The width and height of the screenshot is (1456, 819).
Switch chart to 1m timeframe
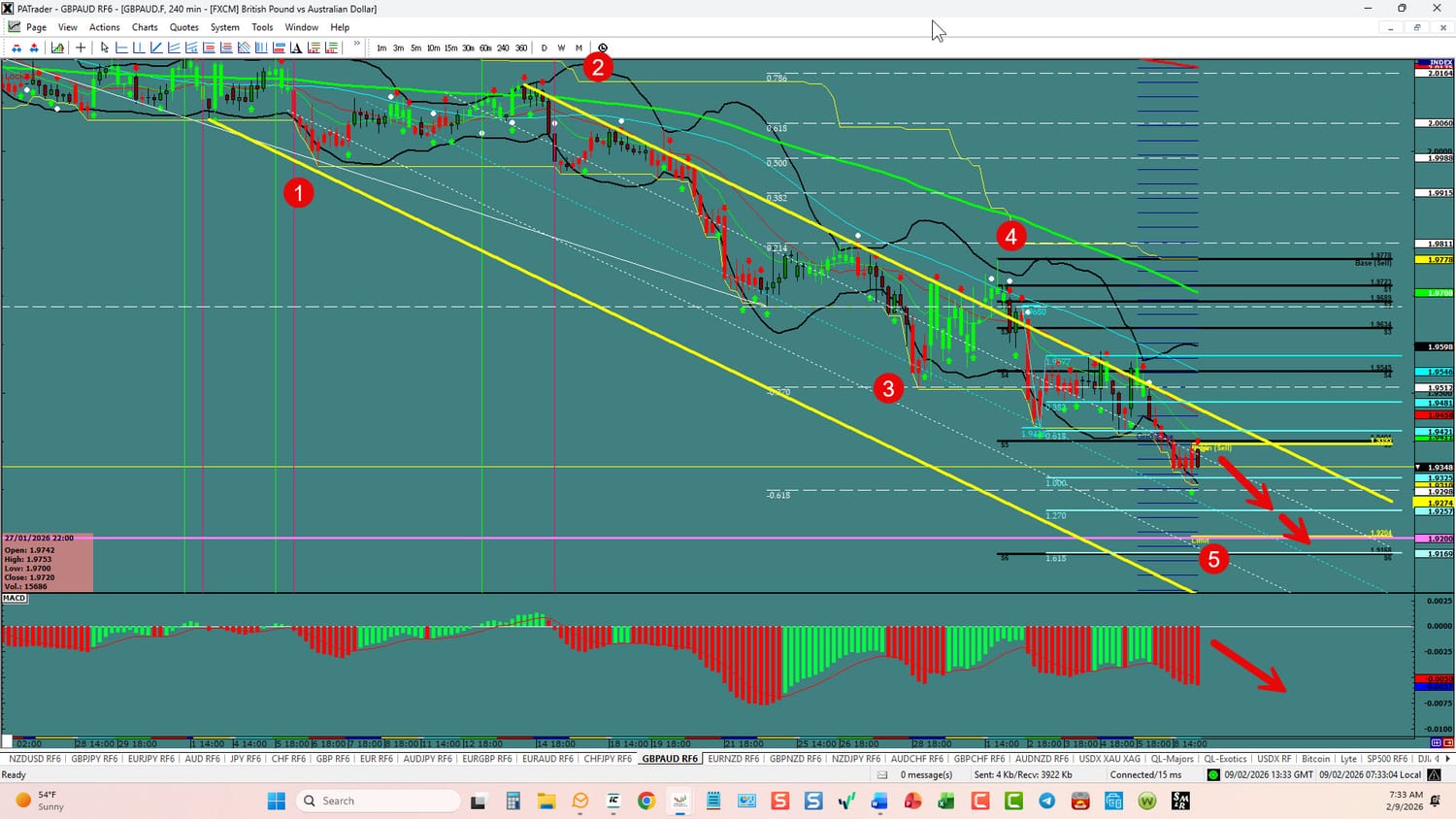tap(381, 48)
